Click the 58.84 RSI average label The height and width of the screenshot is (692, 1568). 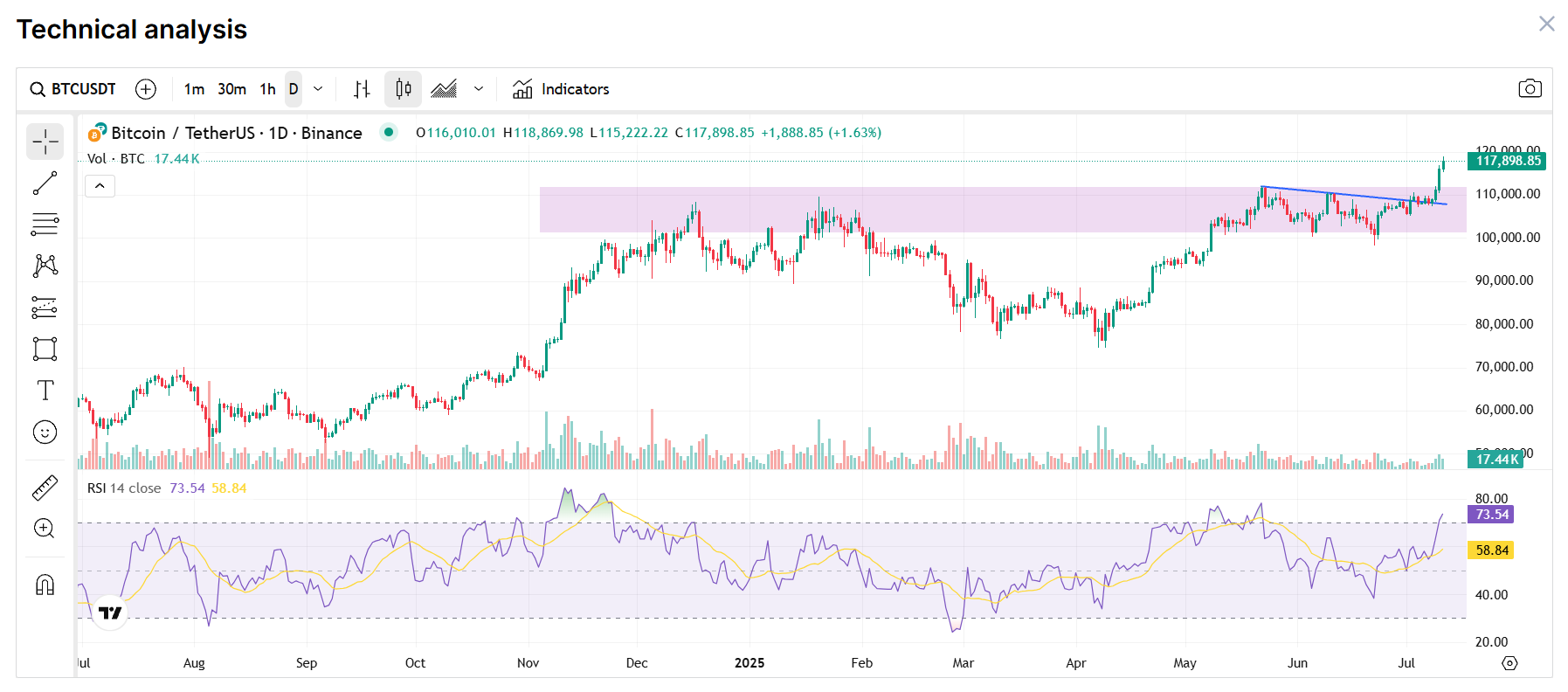click(x=1491, y=550)
